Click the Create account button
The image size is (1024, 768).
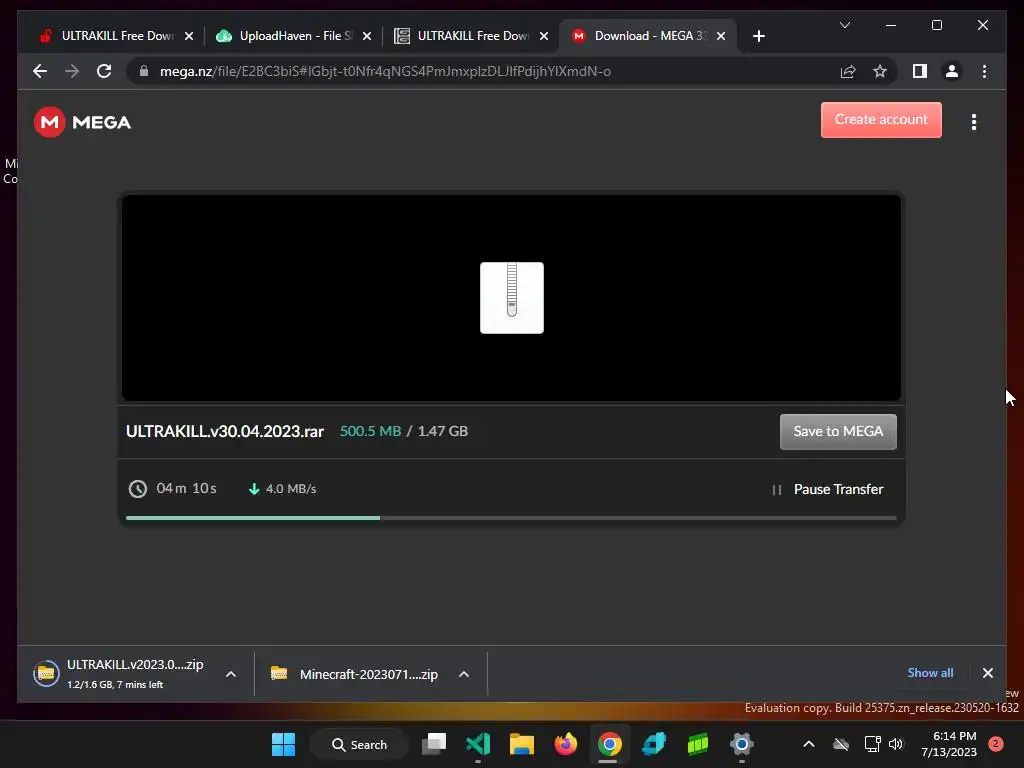[x=881, y=120]
